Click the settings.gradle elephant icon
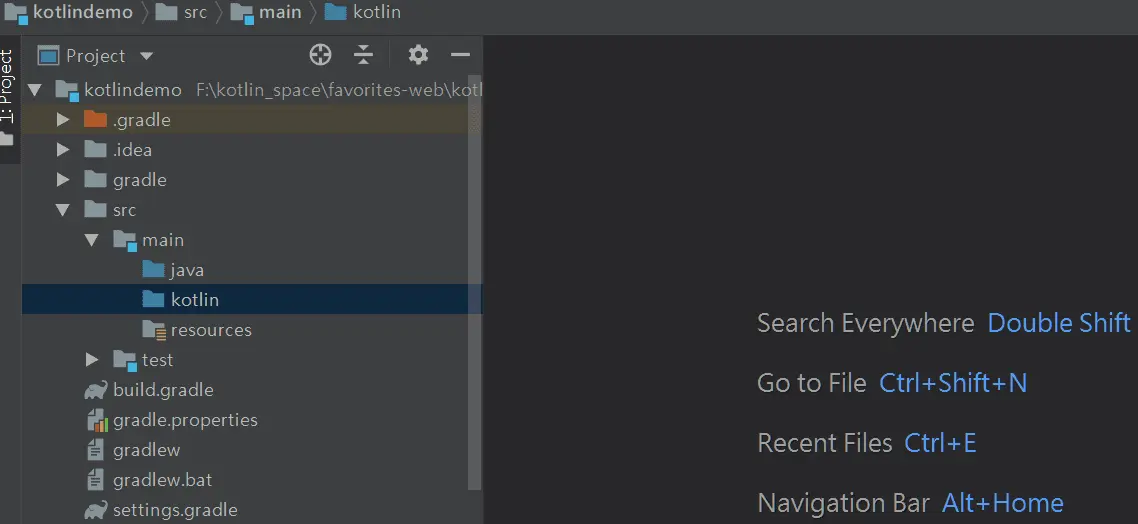Image resolution: width=1138 pixels, height=524 pixels. tap(96, 510)
